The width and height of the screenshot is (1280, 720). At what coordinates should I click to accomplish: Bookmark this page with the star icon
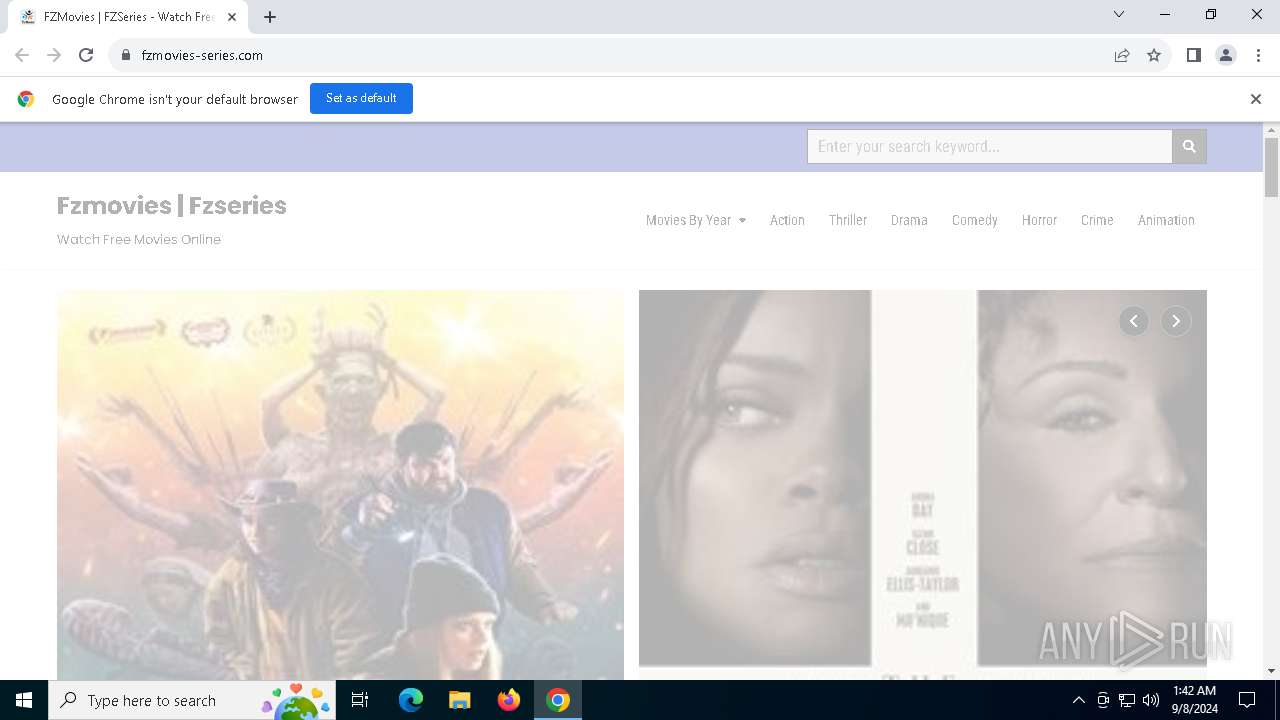click(1154, 55)
